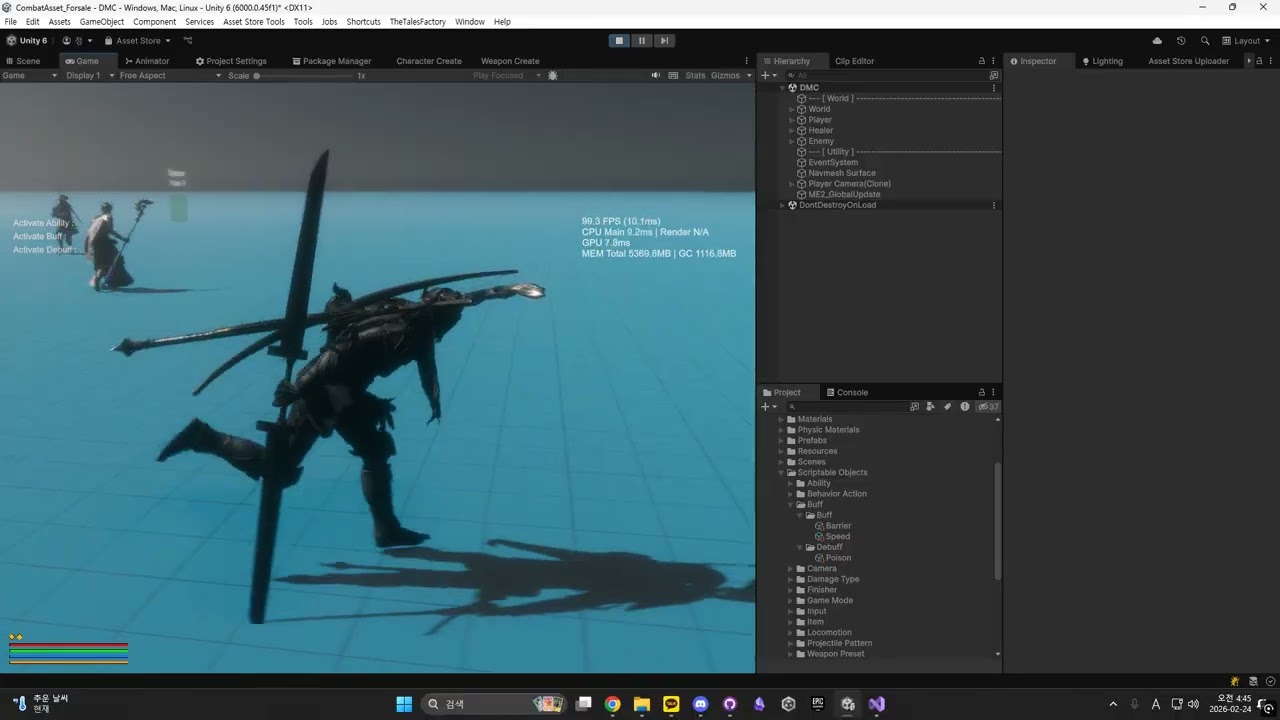This screenshot has width=1280, height=720.
Task: Toggle the shortcuts keyboard icon in Game view
Action: (x=673, y=76)
